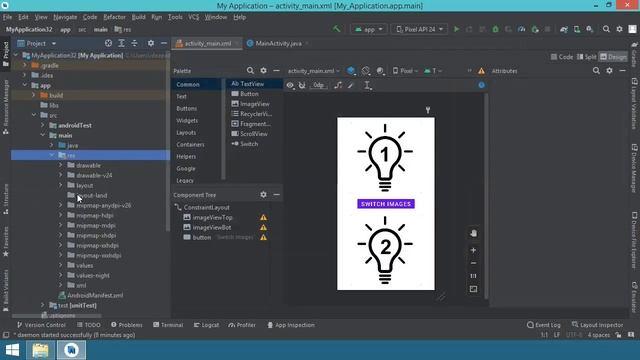Click the Make Project hammer icon
The height and width of the screenshot is (360, 640).
click(337, 29)
